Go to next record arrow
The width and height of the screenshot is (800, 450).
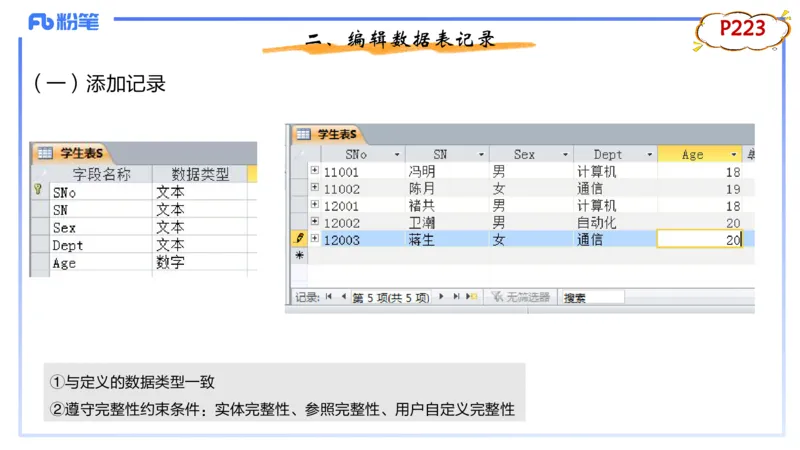click(x=441, y=297)
